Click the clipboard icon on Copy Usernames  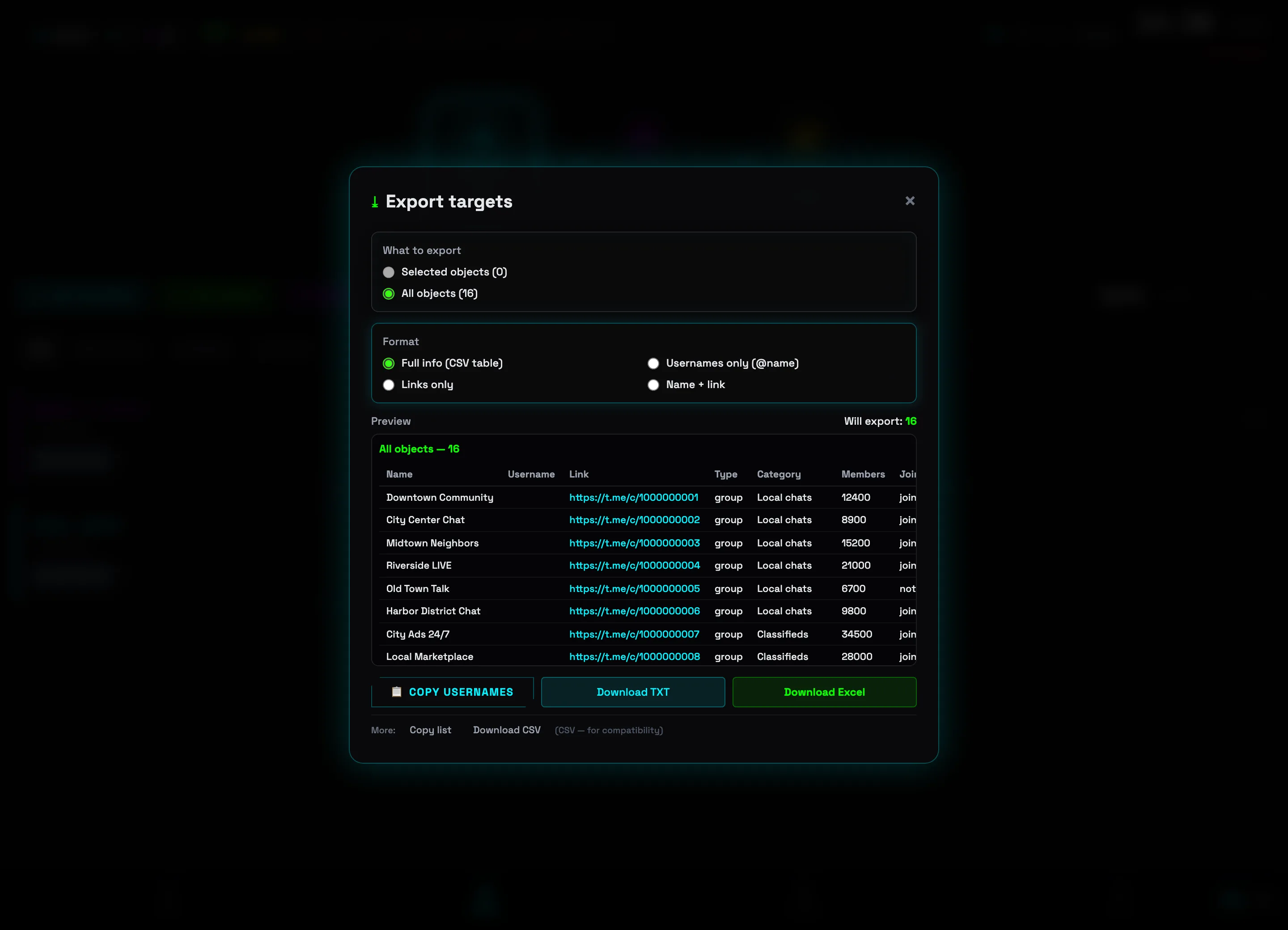[396, 692]
